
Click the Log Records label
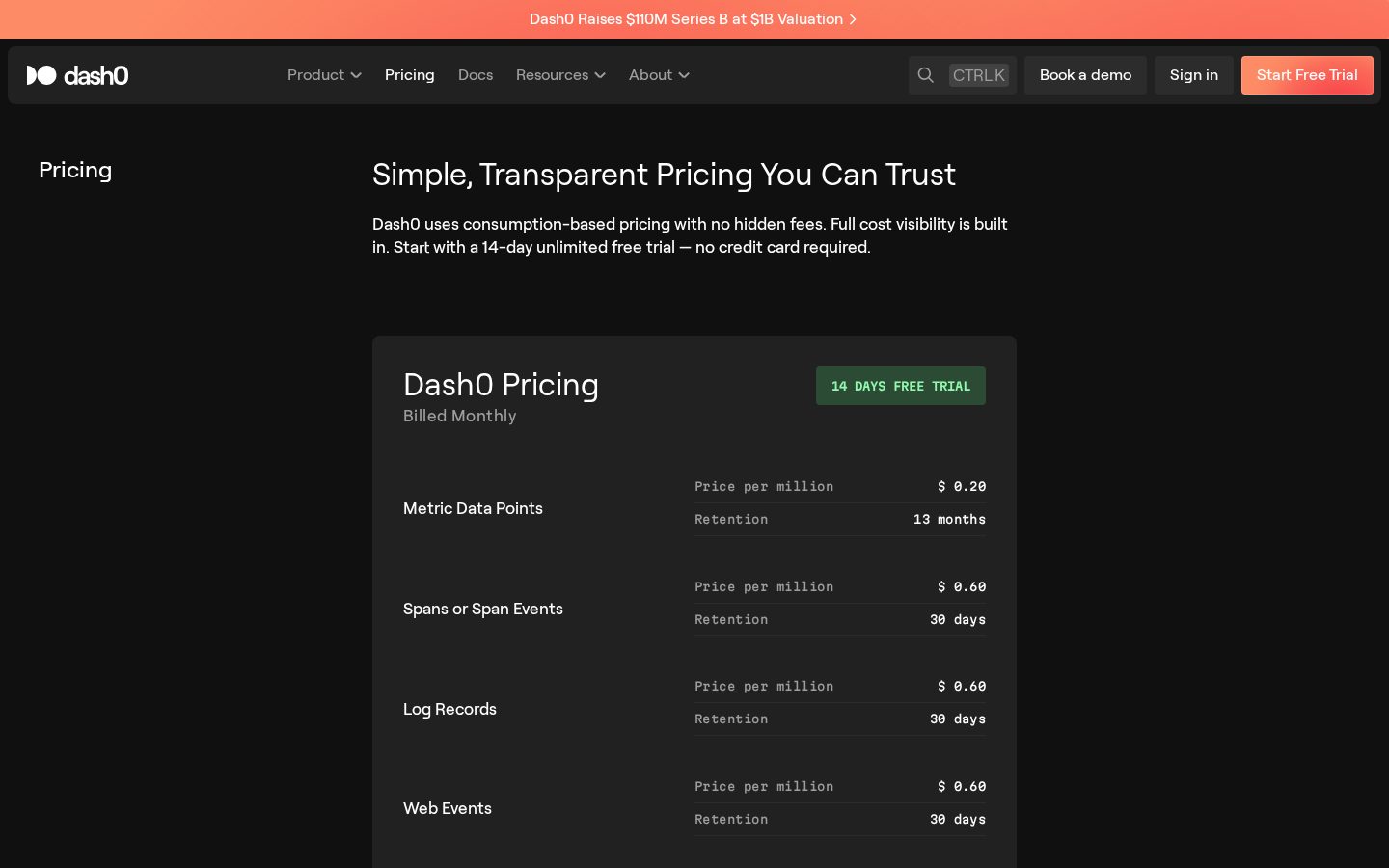pos(449,709)
